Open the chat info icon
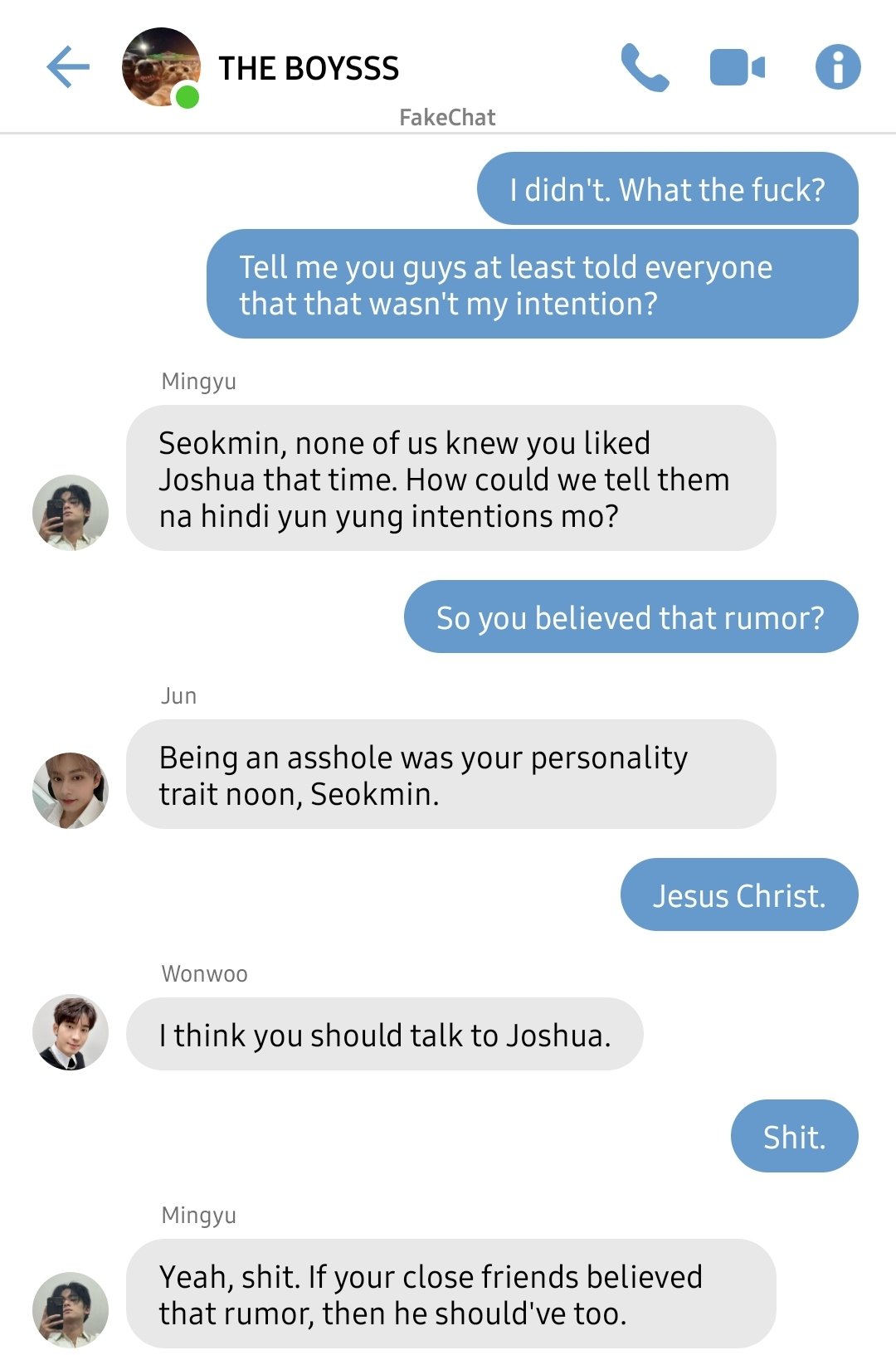Screen dimensions: 896x1355 (838, 67)
